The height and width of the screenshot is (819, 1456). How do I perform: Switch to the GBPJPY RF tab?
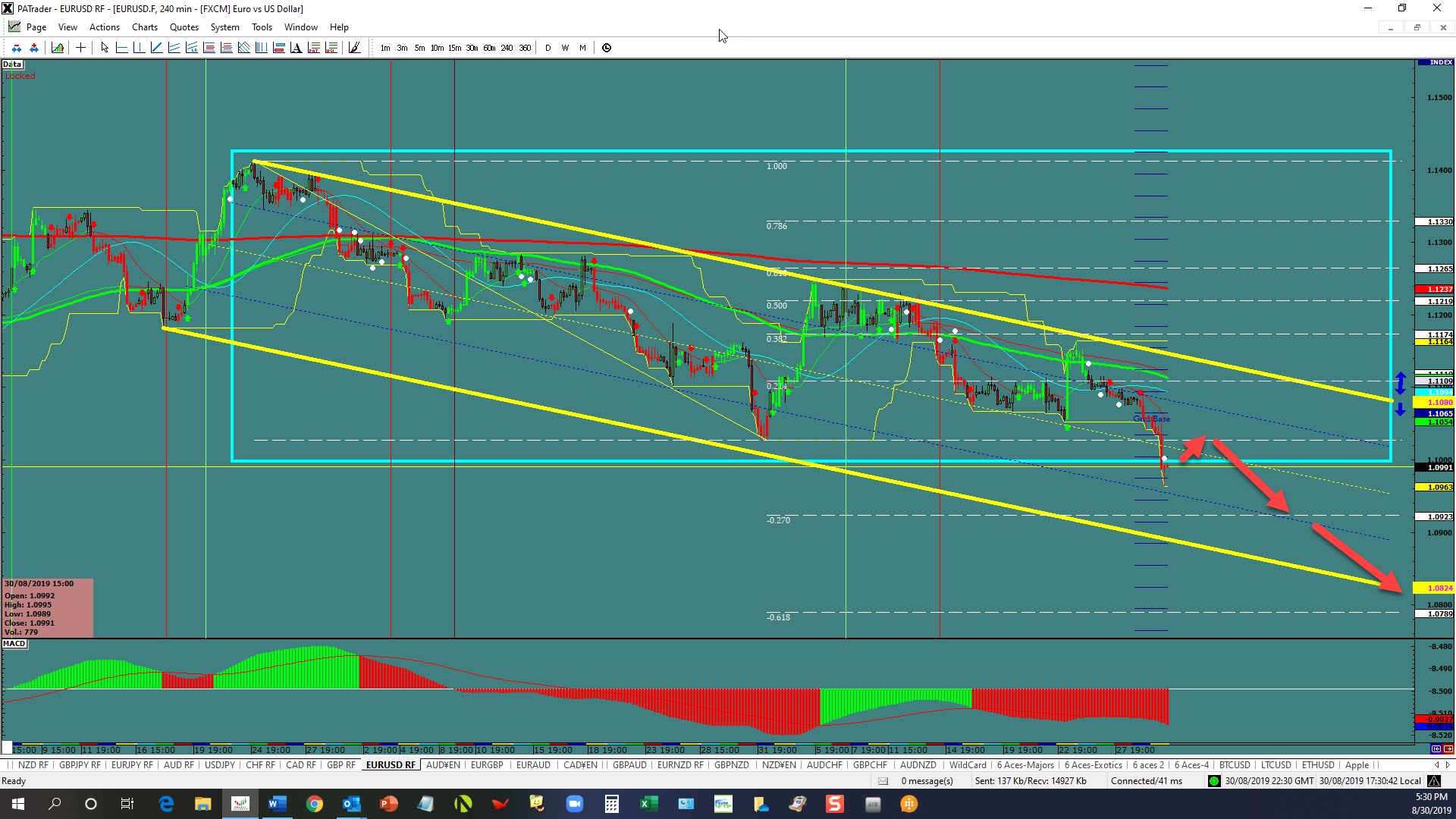(80, 765)
